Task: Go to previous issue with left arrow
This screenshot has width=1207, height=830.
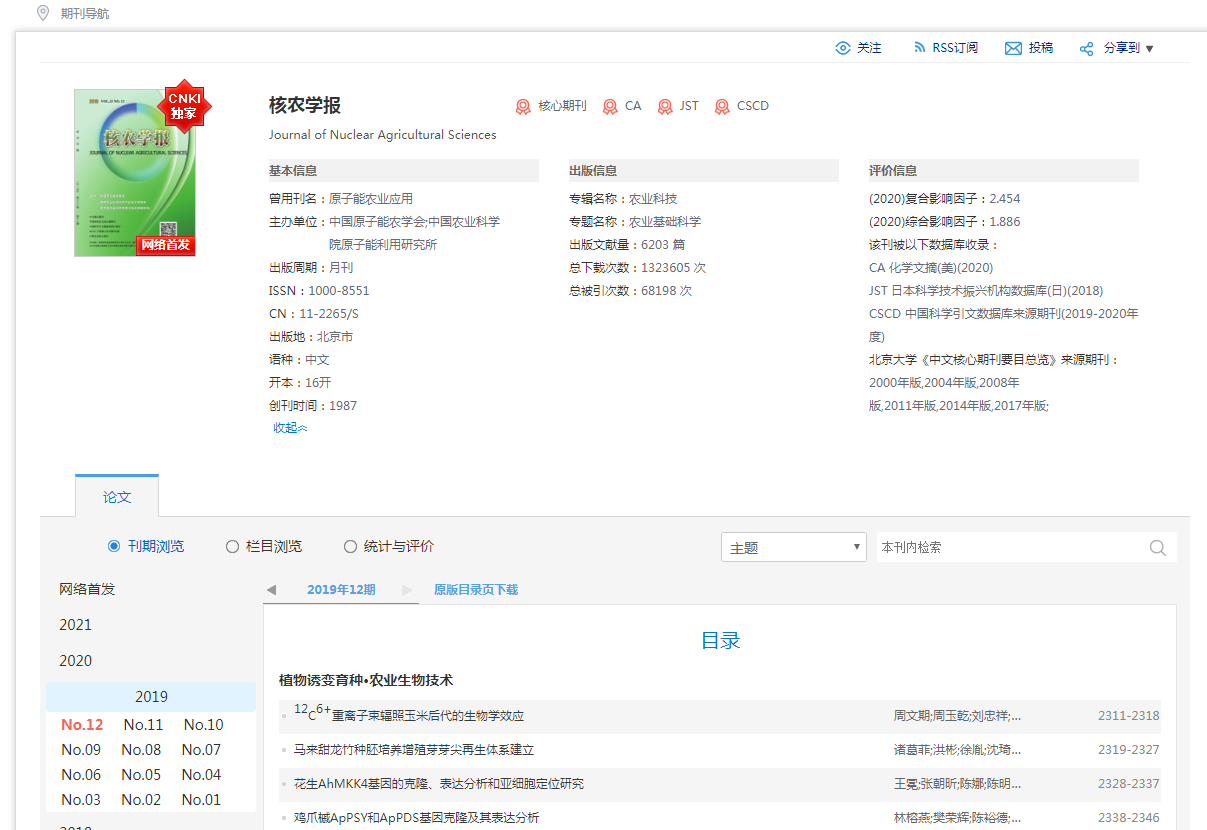Action: pos(271,590)
